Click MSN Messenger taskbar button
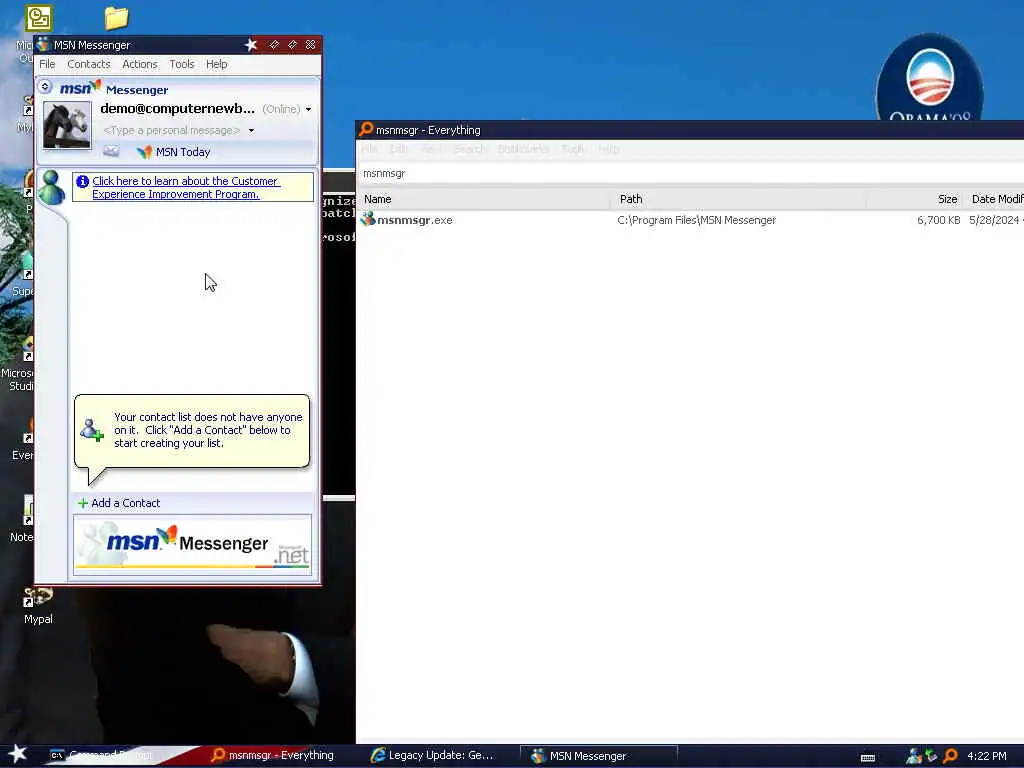1024x768 pixels. coord(598,756)
